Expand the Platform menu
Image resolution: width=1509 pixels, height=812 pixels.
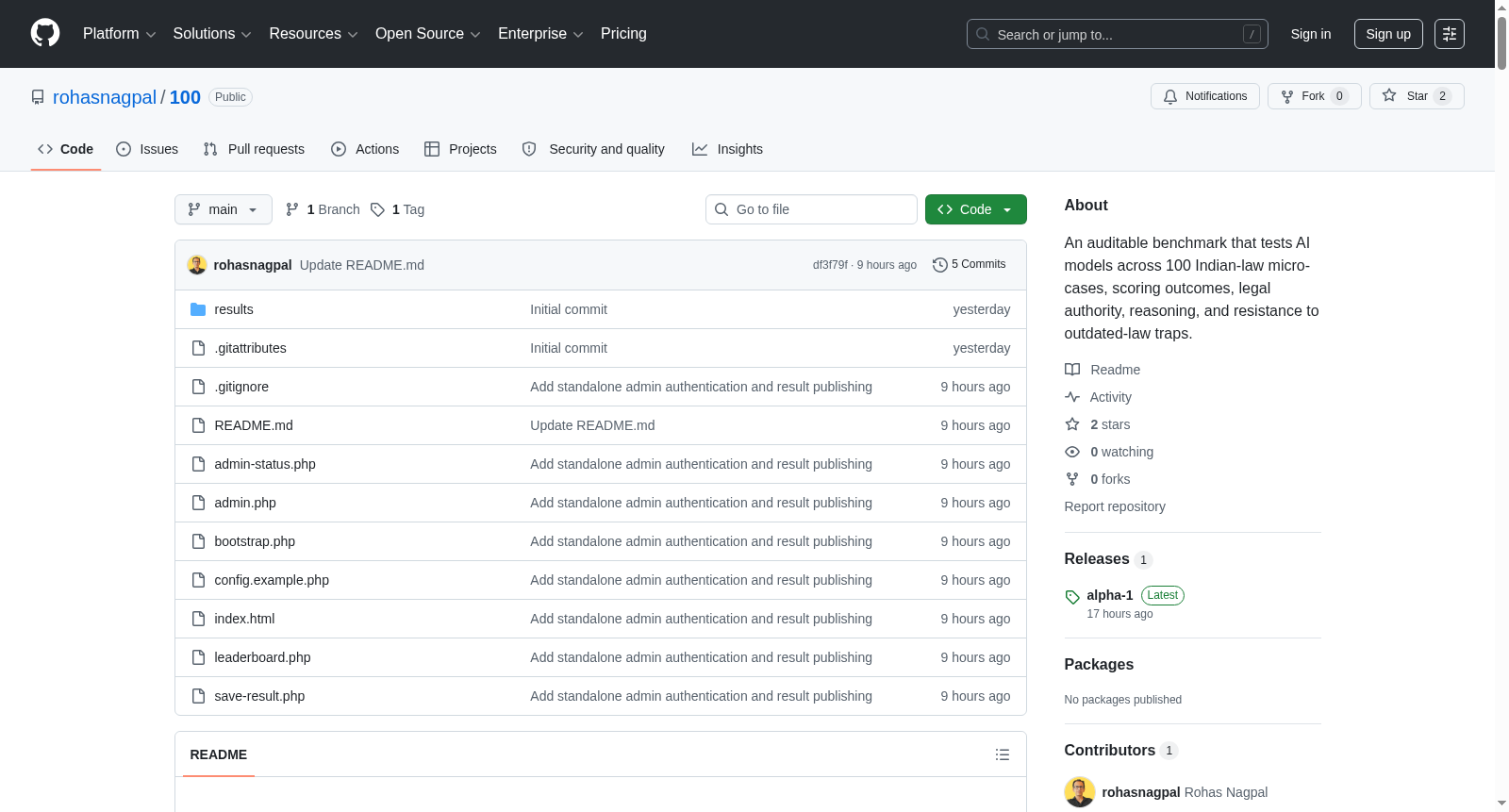pyautogui.click(x=120, y=34)
